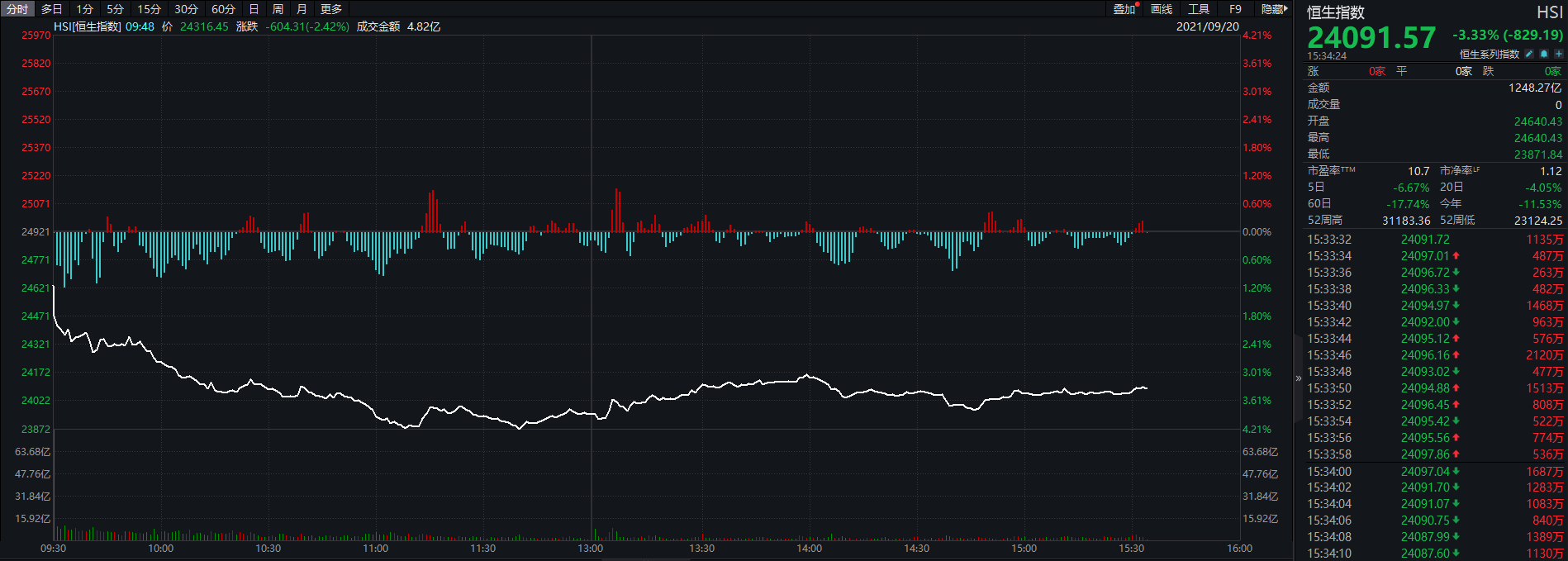1568x561 pixels.
Task: Switch to the 60分 chart period
Action: point(223,9)
